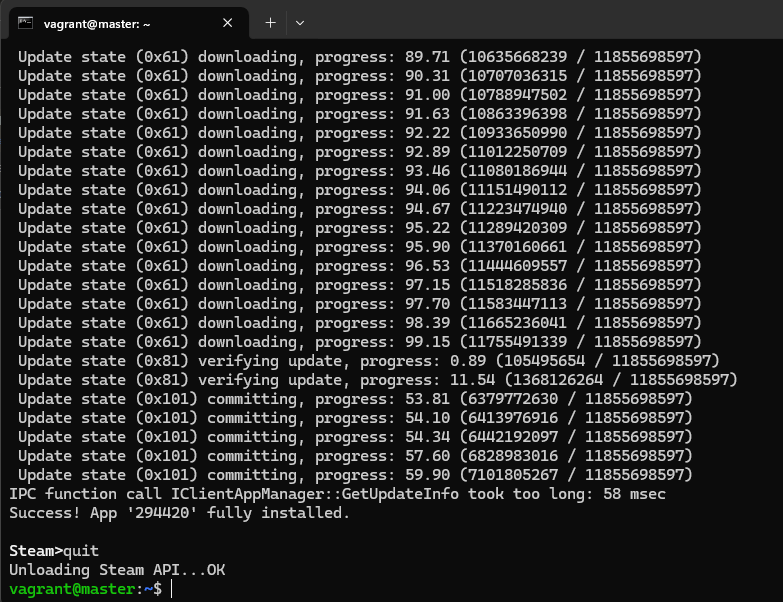Click the downloading progress 99.15 line
Viewport: 783px width, 602px height.
(x=360, y=342)
